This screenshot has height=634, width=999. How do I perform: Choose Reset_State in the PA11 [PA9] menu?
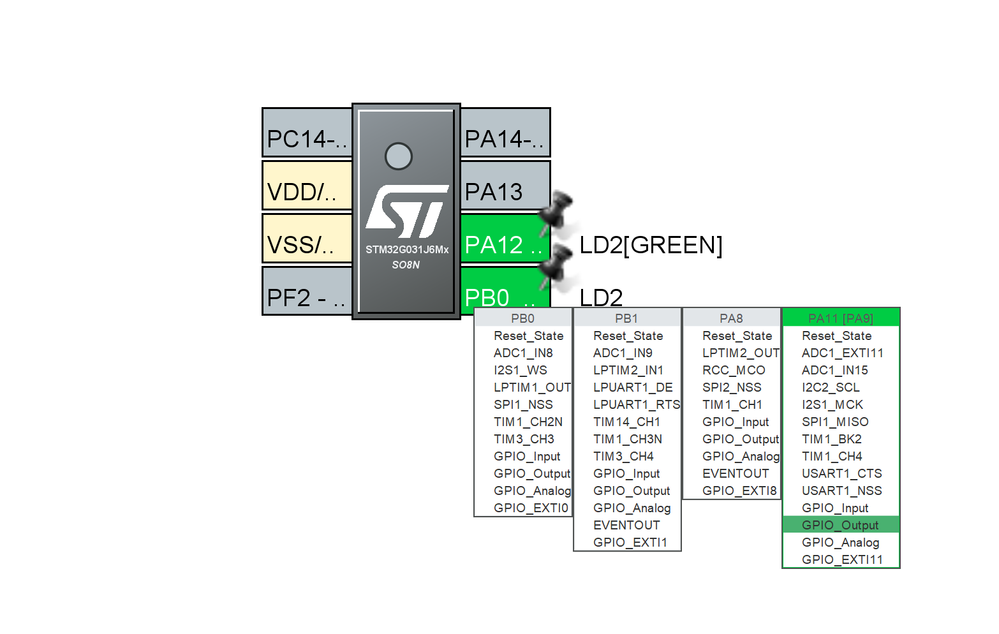[x=841, y=336]
